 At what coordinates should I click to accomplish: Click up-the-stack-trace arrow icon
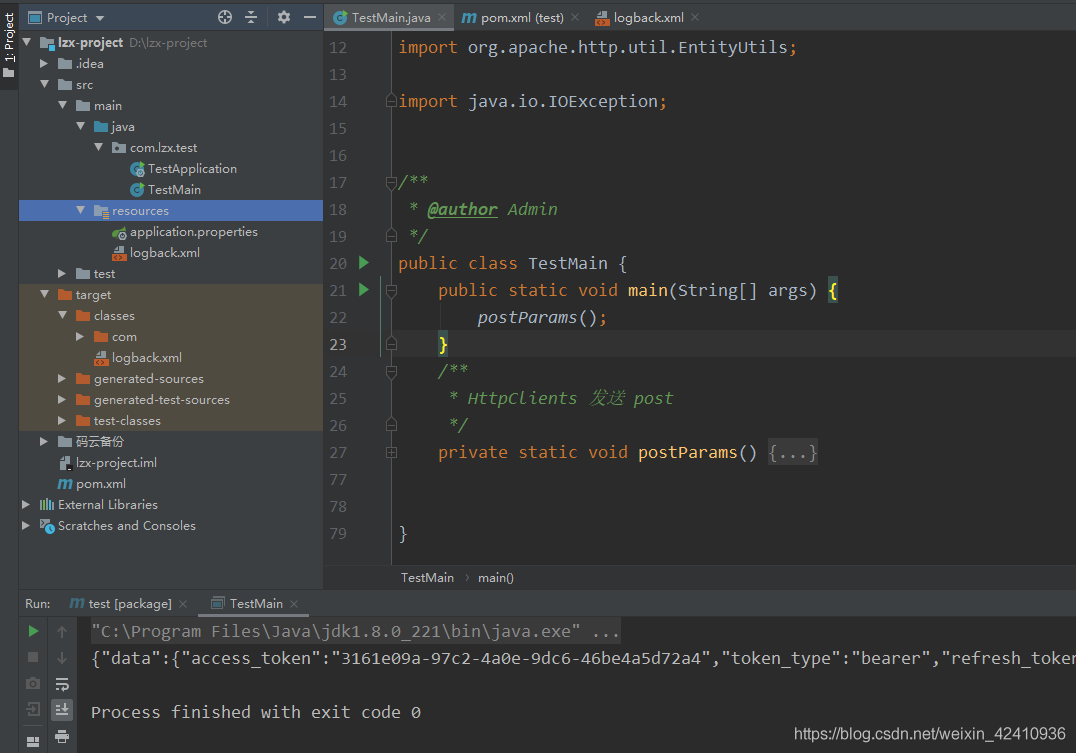62,631
